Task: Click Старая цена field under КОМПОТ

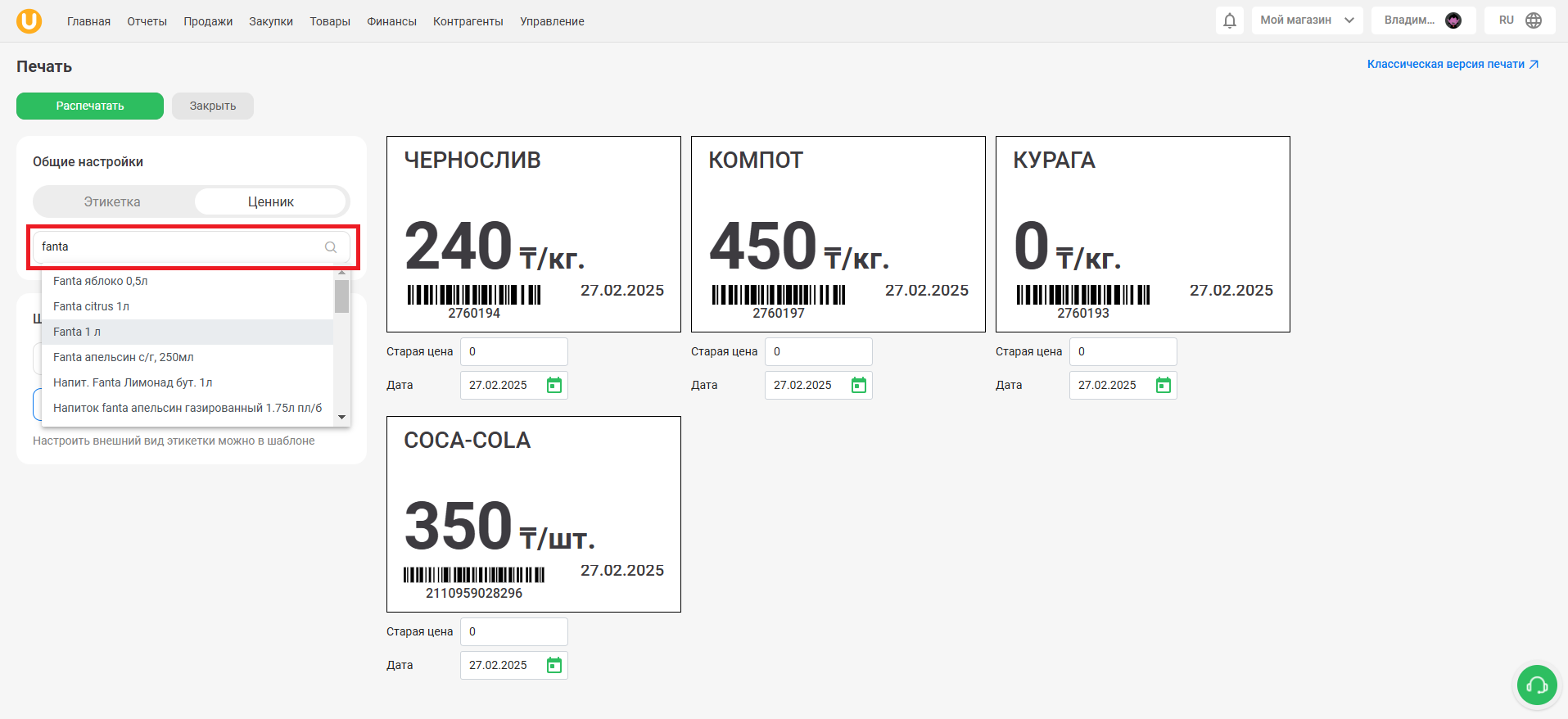Action: [x=819, y=351]
